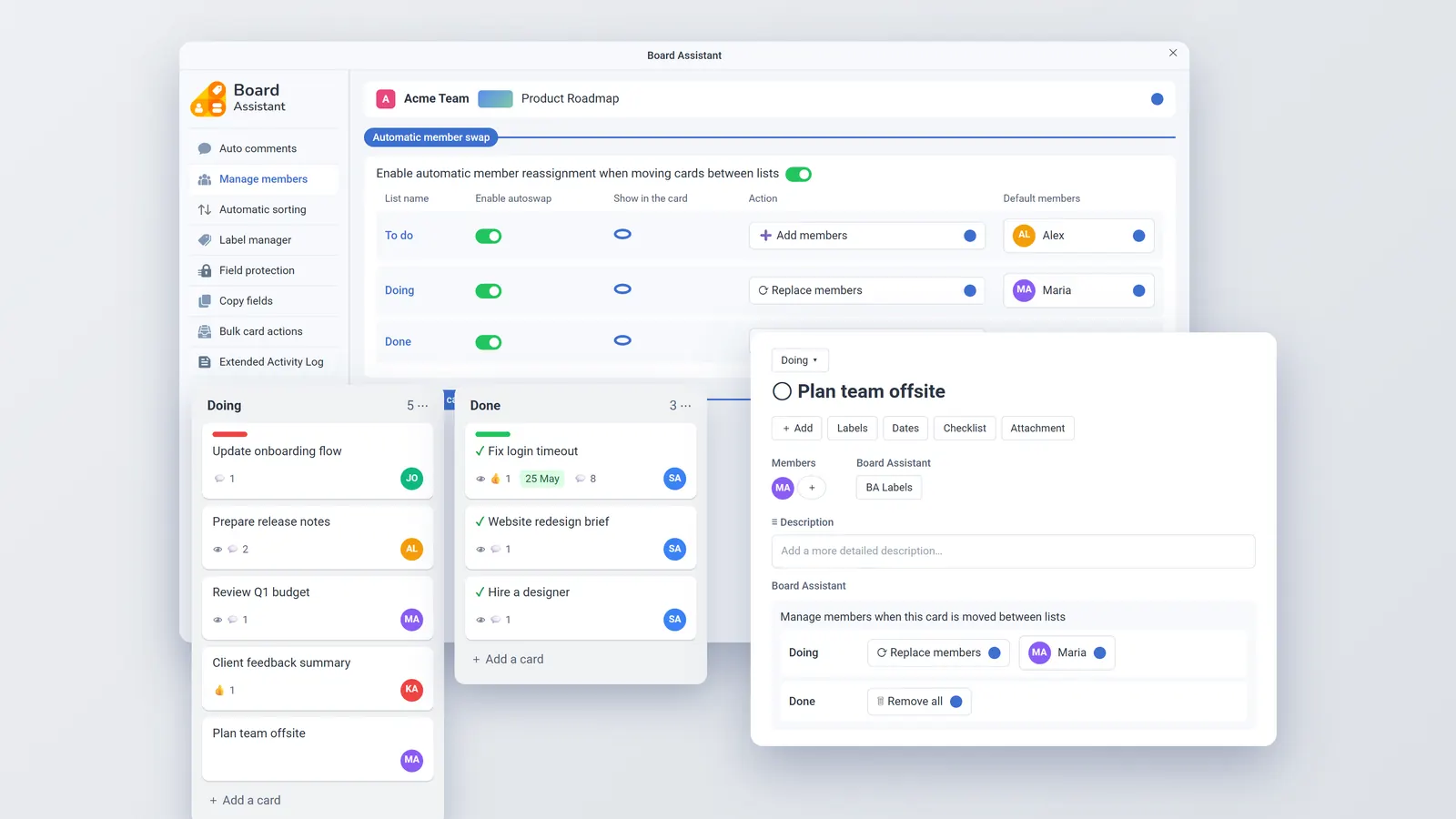The height and width of the screenshot is (819, 1456).
Task: Click the Label manager tag icon
Action: (x=205, y=240)
